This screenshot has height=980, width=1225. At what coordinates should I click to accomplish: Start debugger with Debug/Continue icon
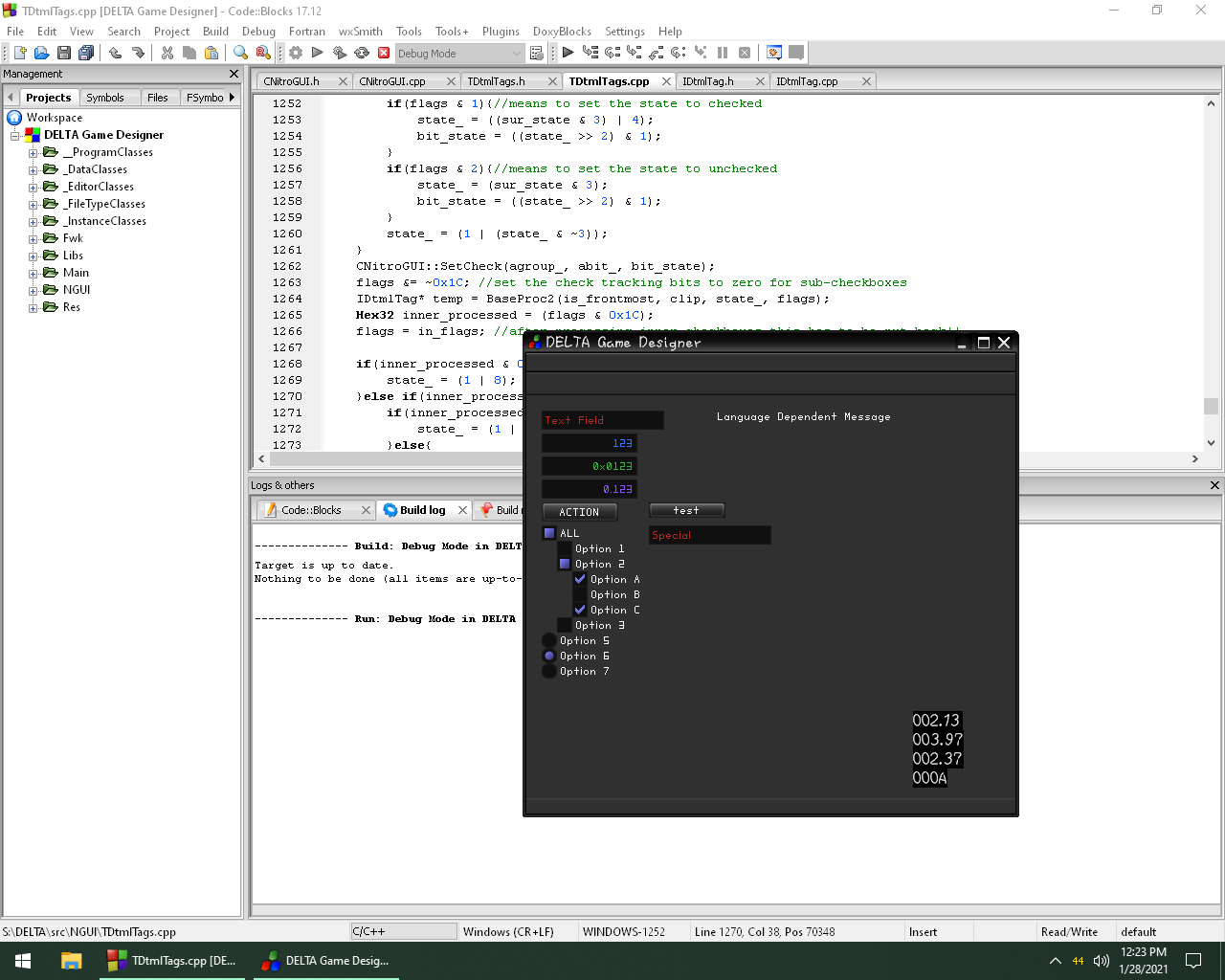coord(568,54)
